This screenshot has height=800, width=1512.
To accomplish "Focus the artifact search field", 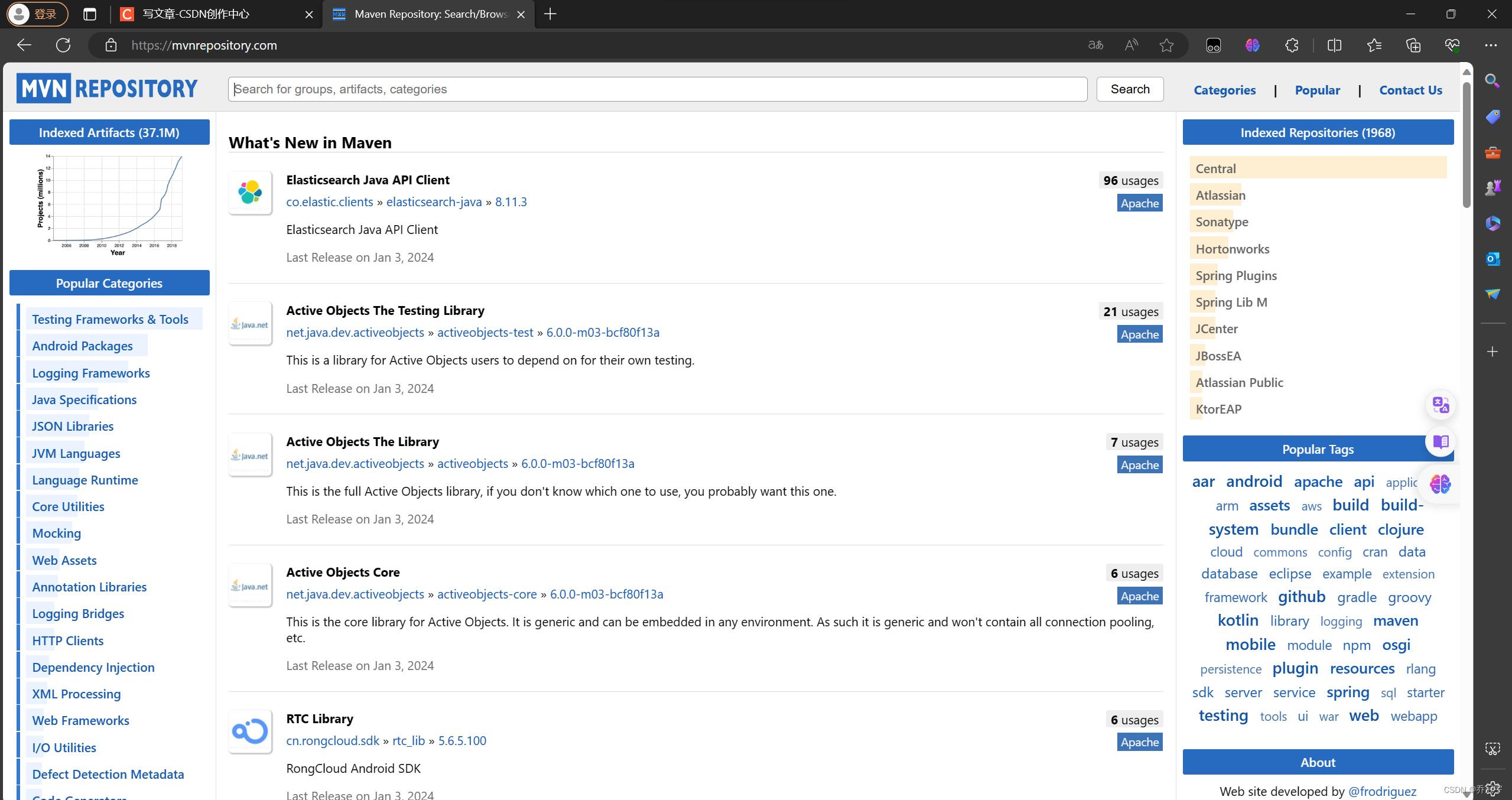I will coord(657,89).
